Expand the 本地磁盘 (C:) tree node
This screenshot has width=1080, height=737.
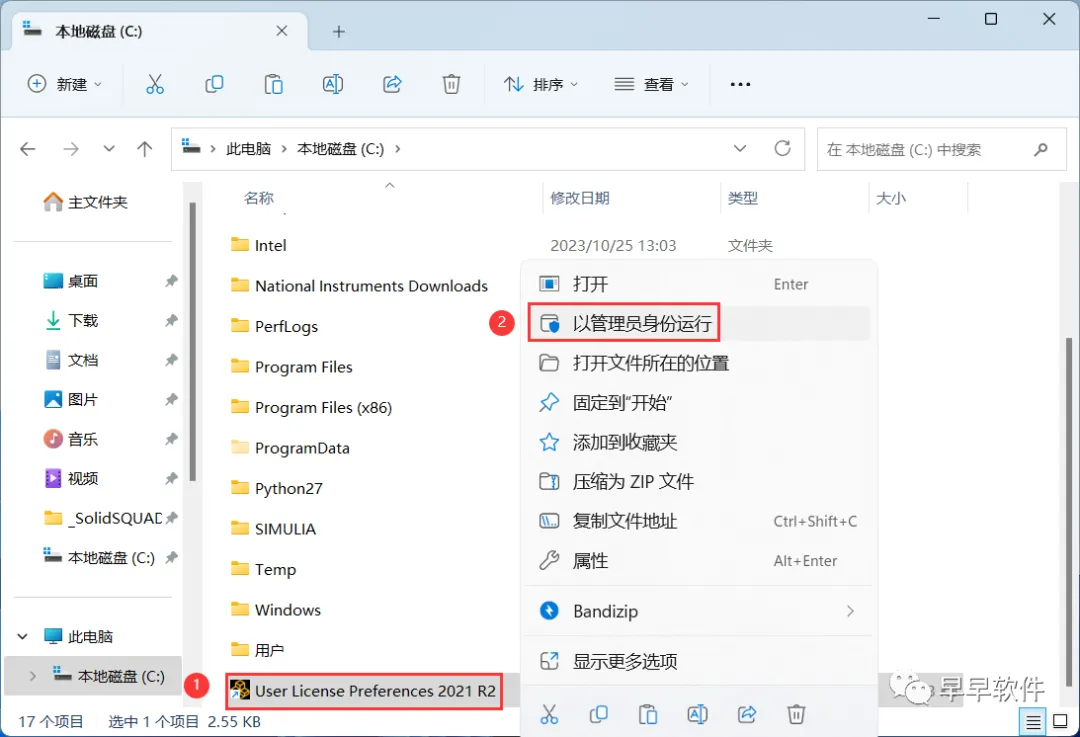pos(32,676)
